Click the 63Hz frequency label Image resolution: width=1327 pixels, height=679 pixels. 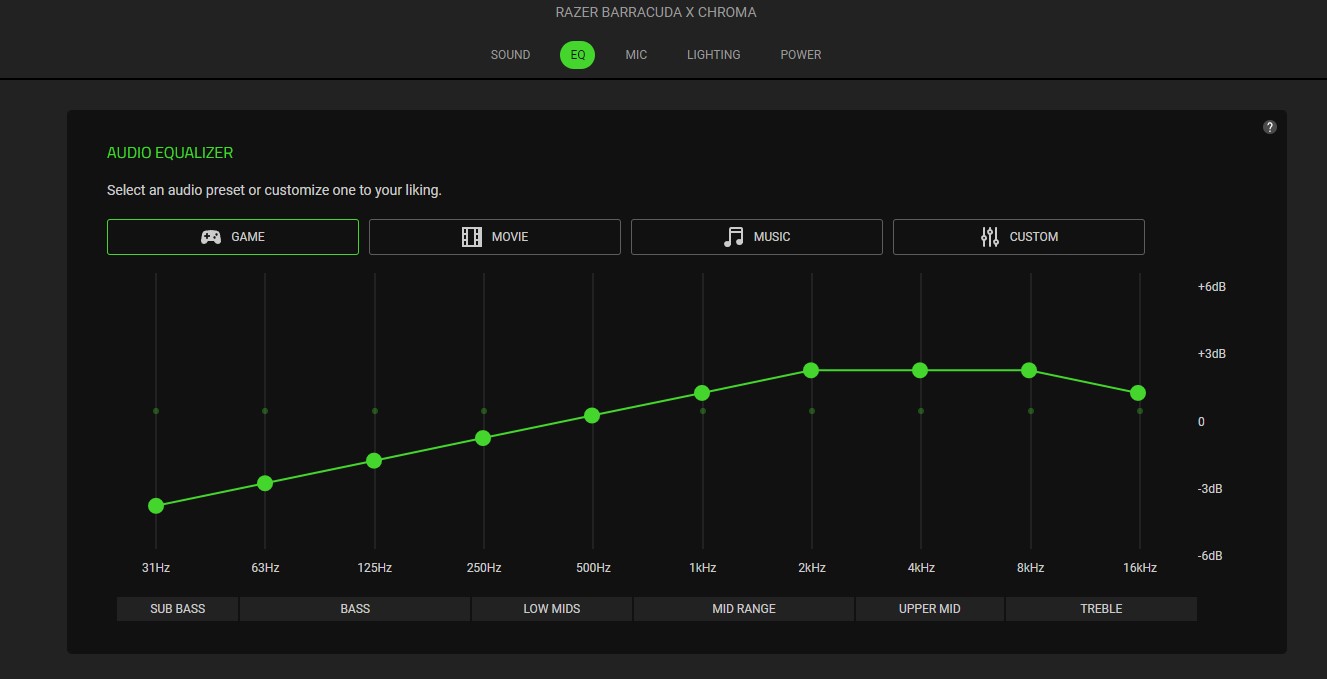(265, 568)
